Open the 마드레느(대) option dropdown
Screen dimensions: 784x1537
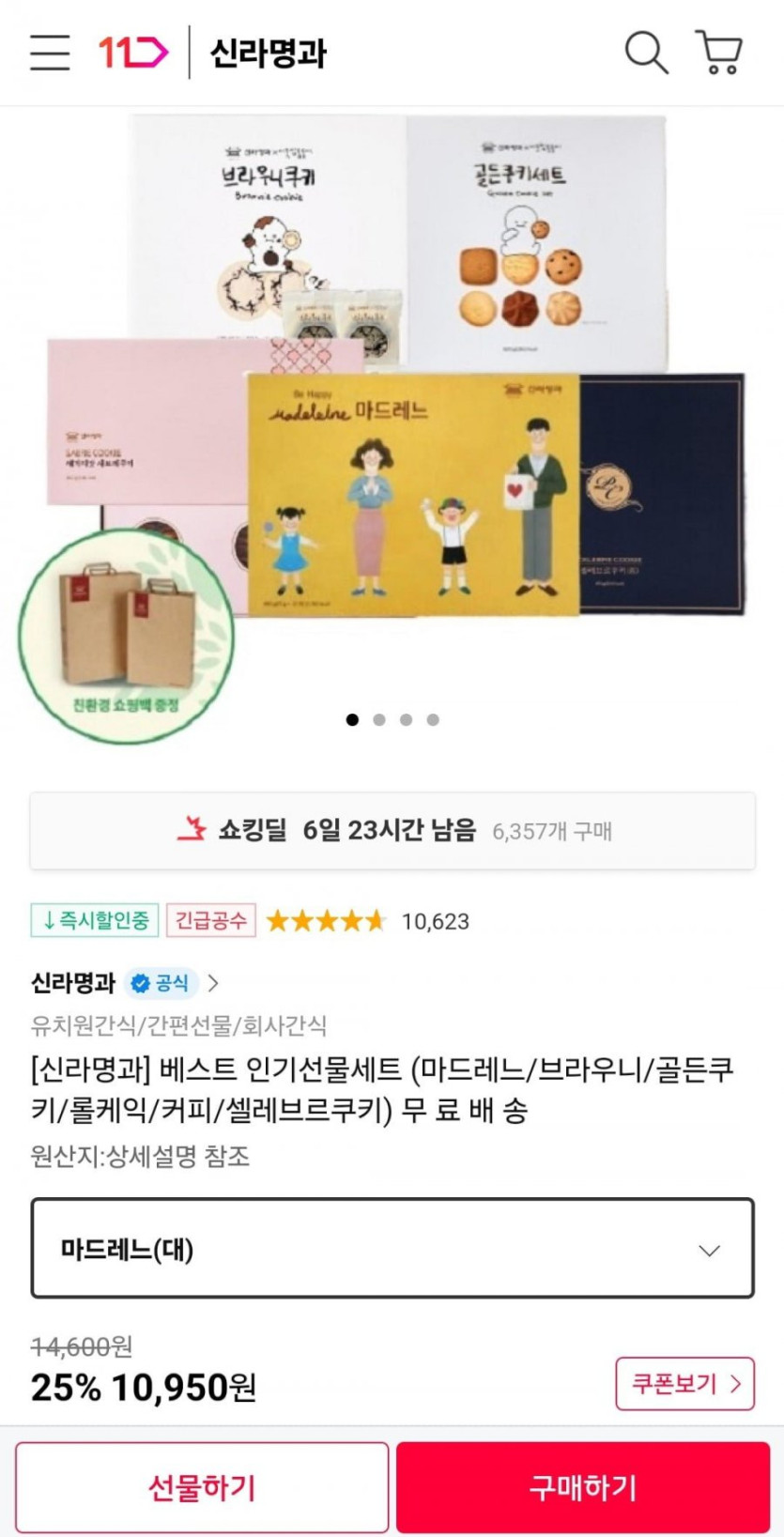[392, 1249]
